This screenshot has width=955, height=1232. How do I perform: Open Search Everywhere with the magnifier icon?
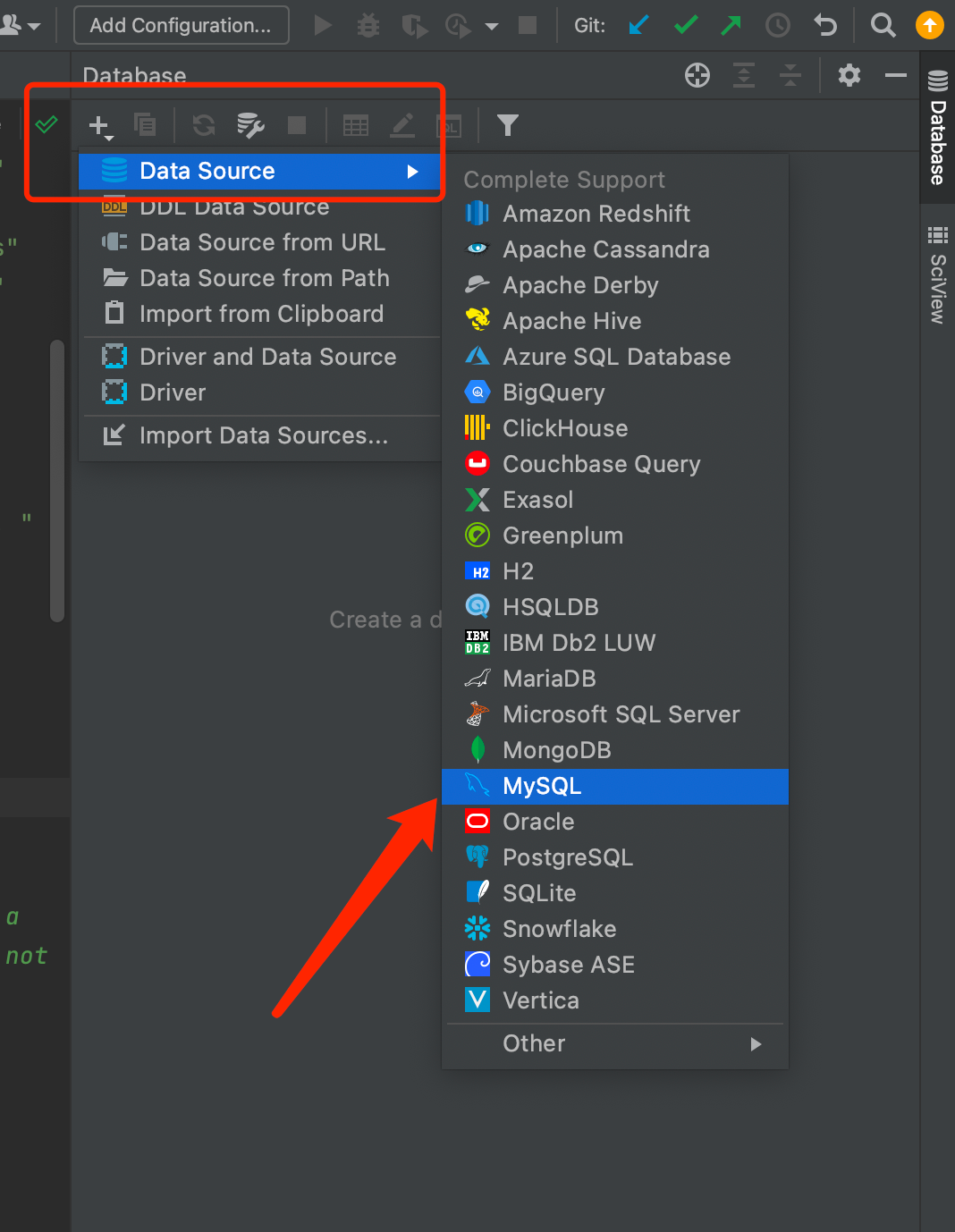tap(883, 25)
